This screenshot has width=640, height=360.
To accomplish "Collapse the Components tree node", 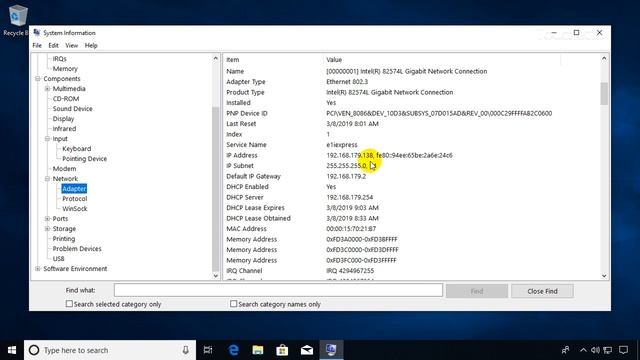I will point(38,79).
